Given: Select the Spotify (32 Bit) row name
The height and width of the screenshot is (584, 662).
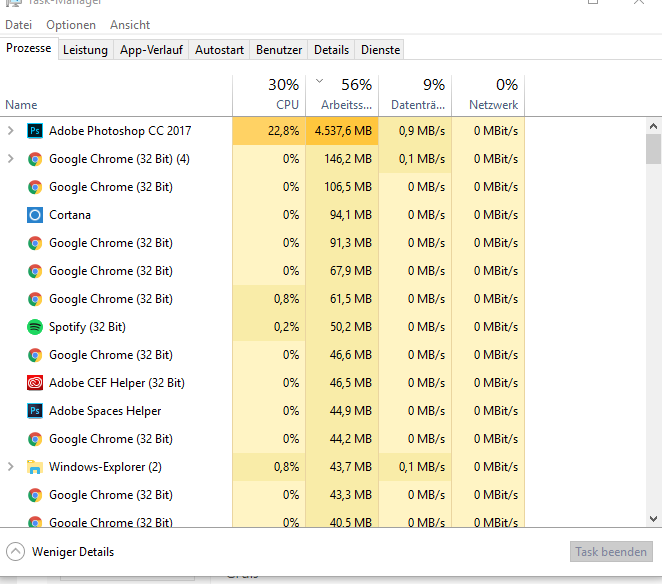Looking at the screenshot, I should [x=87, y=327].
